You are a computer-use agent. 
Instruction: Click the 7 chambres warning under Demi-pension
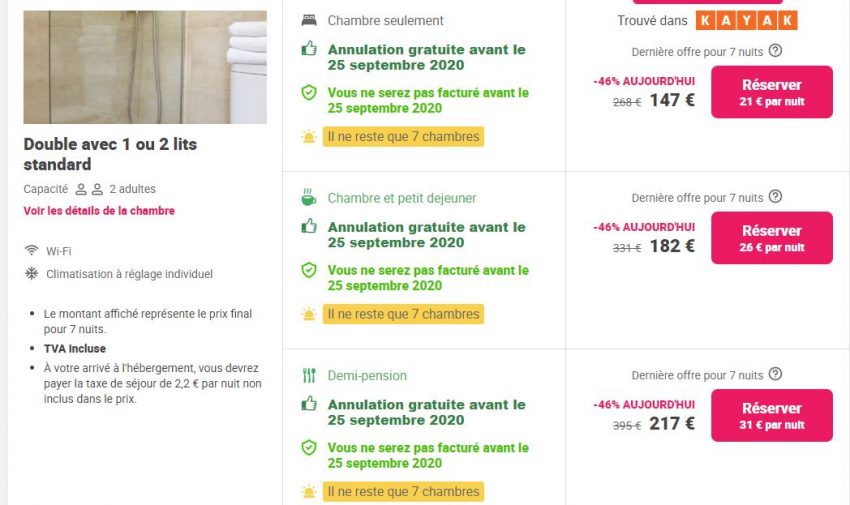point(403,492)
